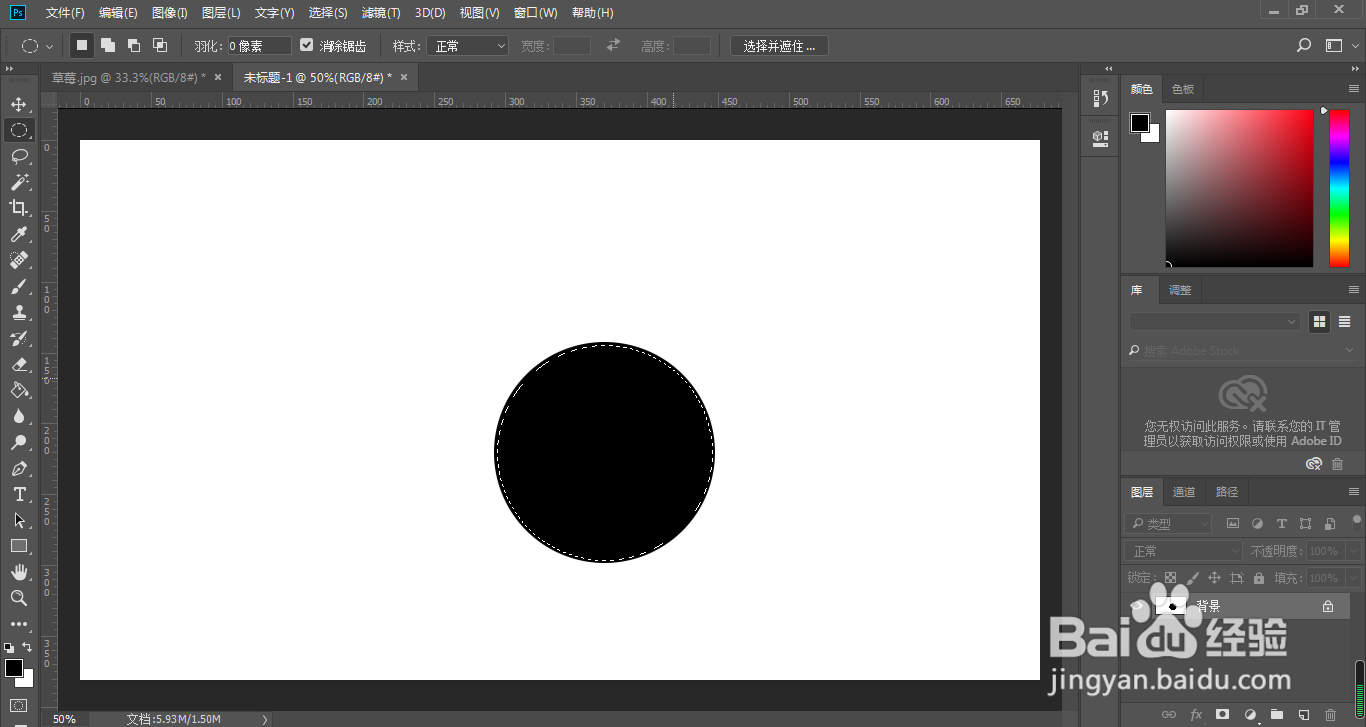Open the 不透明度 opacity dropdown arrow

point(1354,551)
